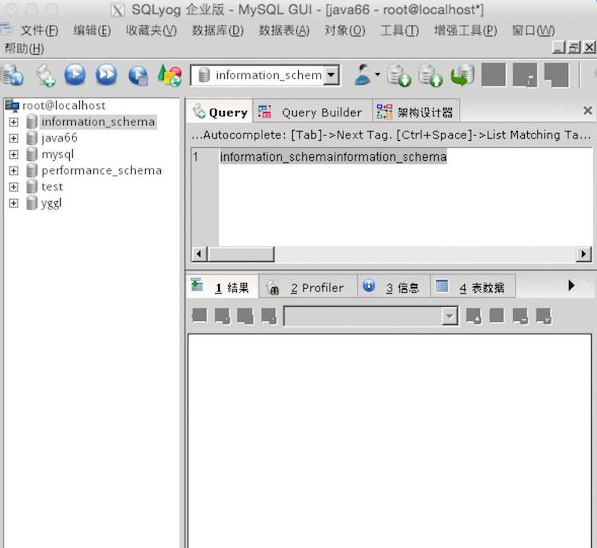Select the information_schema database in the tree
Screen dimensions: 597x548
[x=98, y=122]
